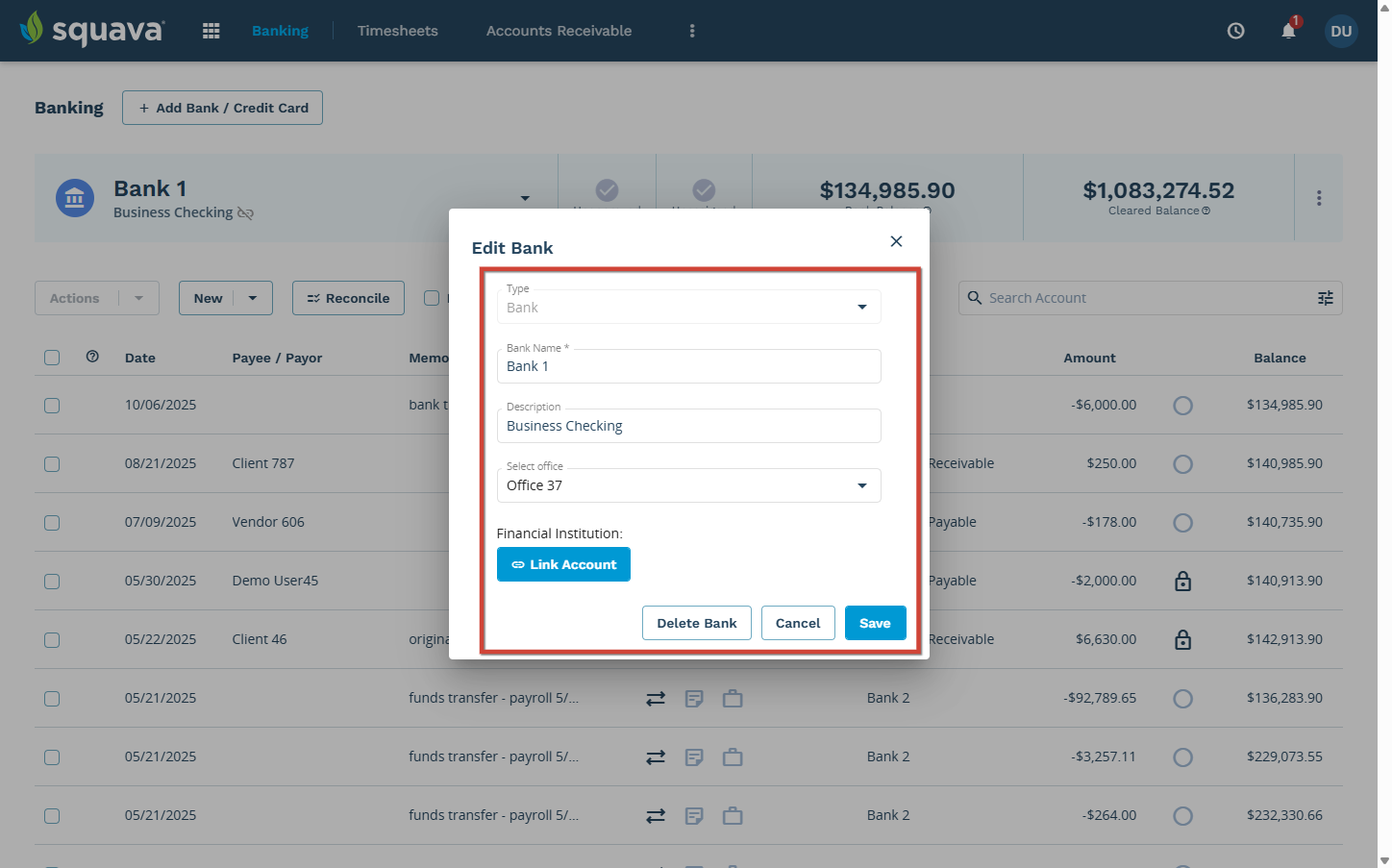Expand the New button dropdown arrow
The width and height of the screenshot is (1392, 868).
coord(253,298)
